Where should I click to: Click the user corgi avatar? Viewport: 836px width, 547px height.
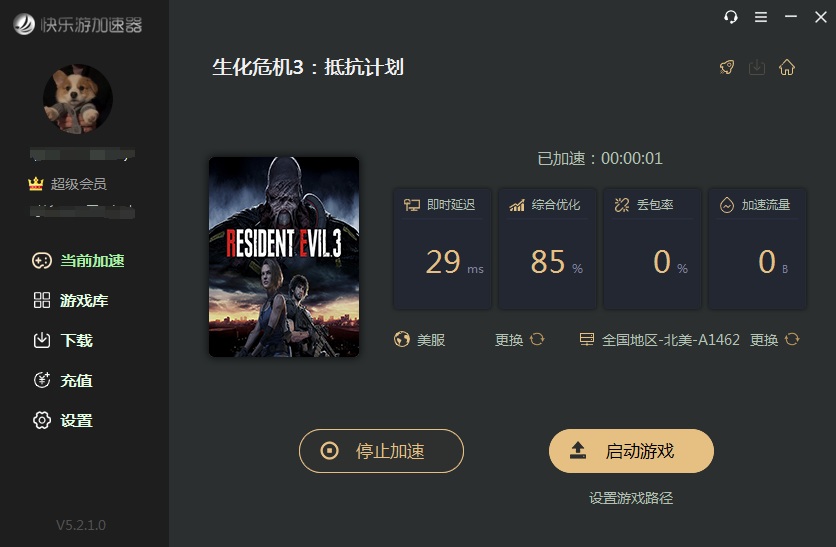78,99
